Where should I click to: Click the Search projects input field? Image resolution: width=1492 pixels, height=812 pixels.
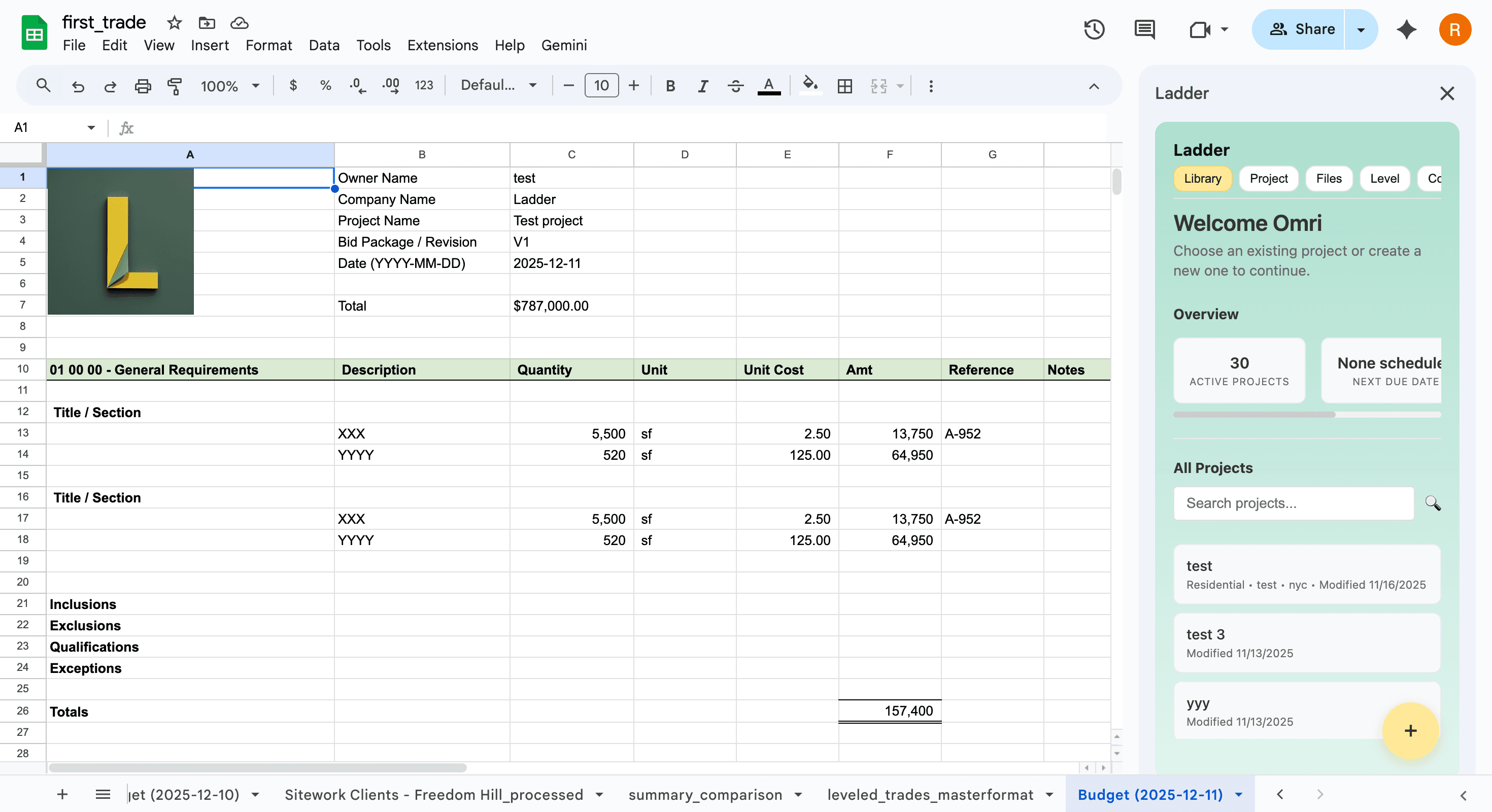click(x=1293, y=503)
